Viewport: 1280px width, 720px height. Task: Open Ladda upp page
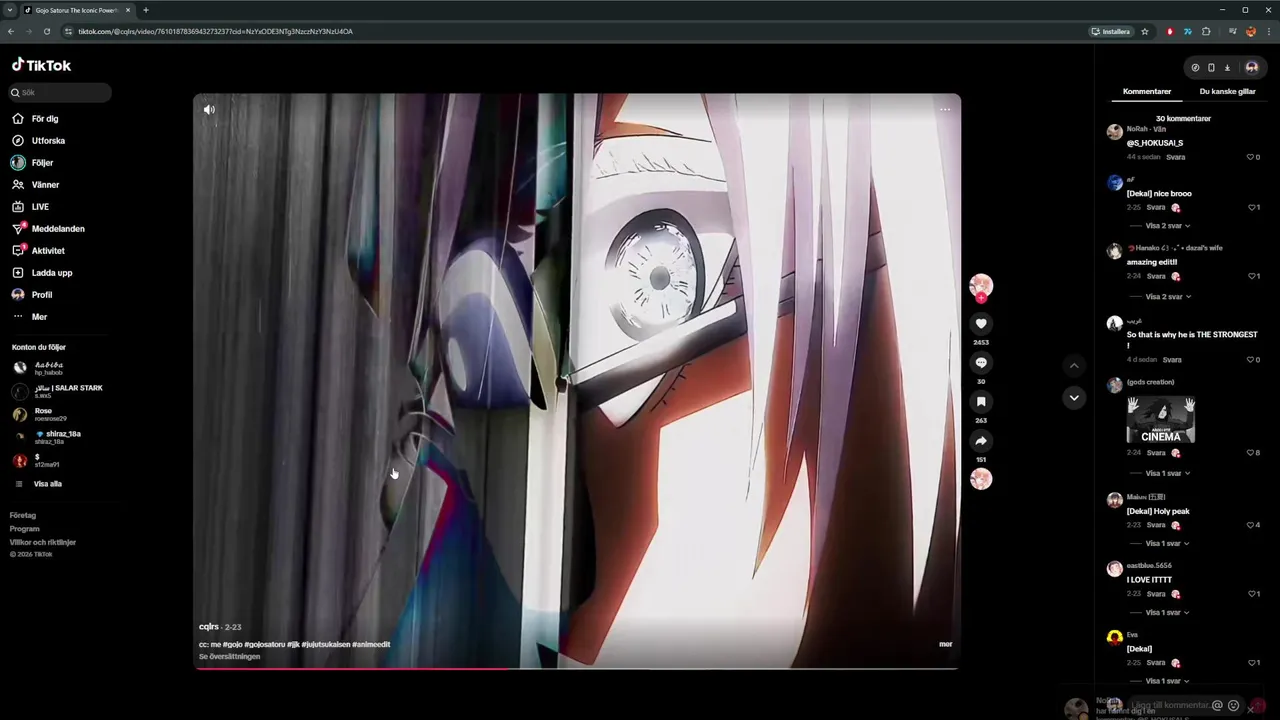pyautogui.click(x=42, y=273)
